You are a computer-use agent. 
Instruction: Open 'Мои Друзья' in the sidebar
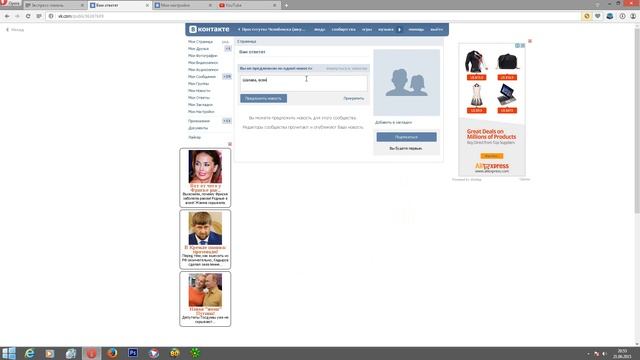(x=198, y=49)
